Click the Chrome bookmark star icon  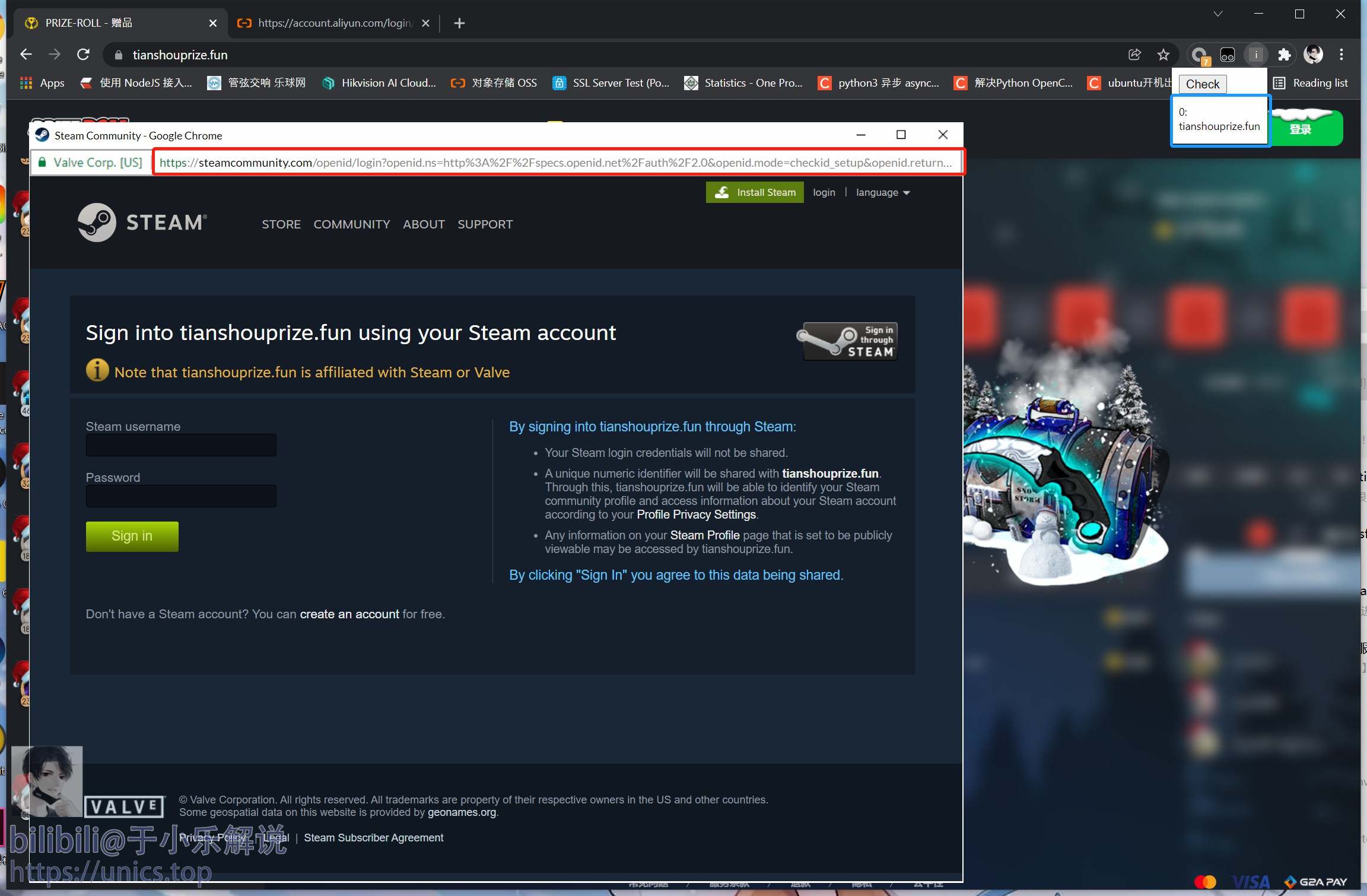(x=1163, y=54)
